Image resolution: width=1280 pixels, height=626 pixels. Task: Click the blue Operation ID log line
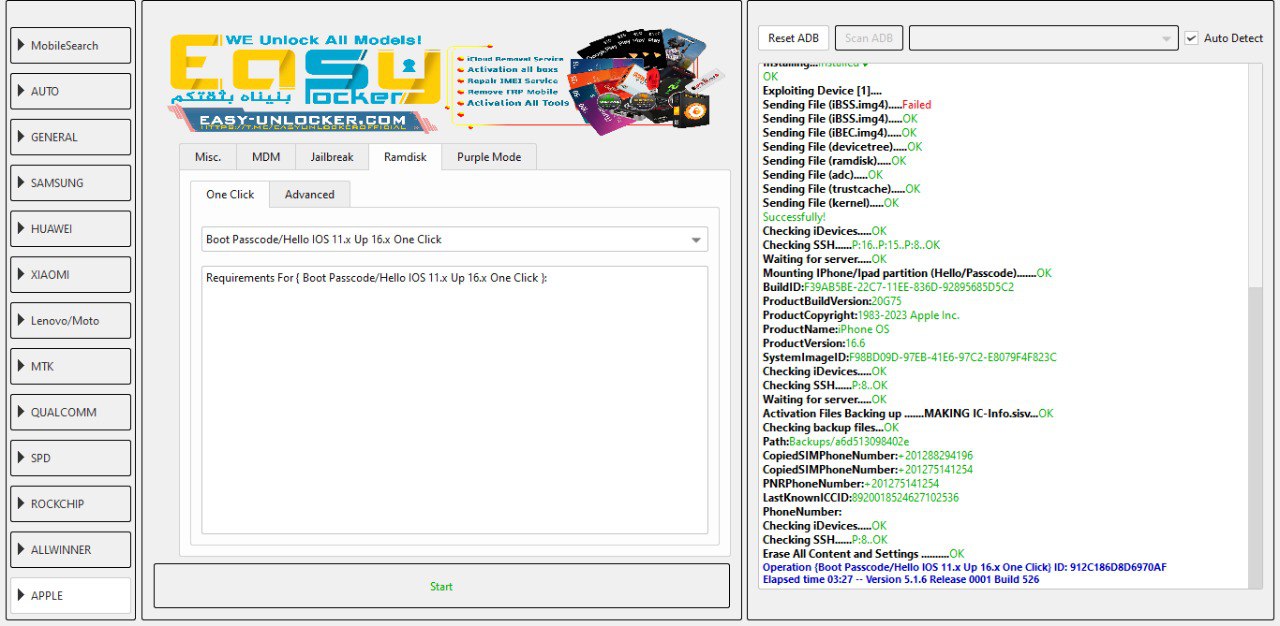(965, 567)
